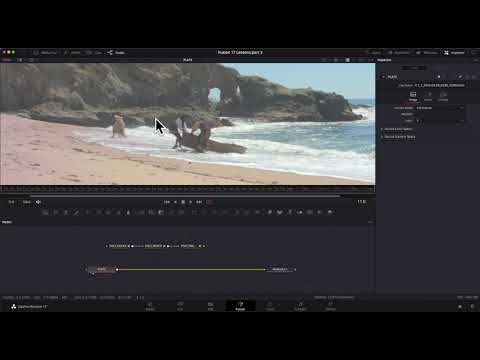The width and height of the screenshot is (480, 360).
Task: Add a Fast Noise tool
Action: point(56,212)
